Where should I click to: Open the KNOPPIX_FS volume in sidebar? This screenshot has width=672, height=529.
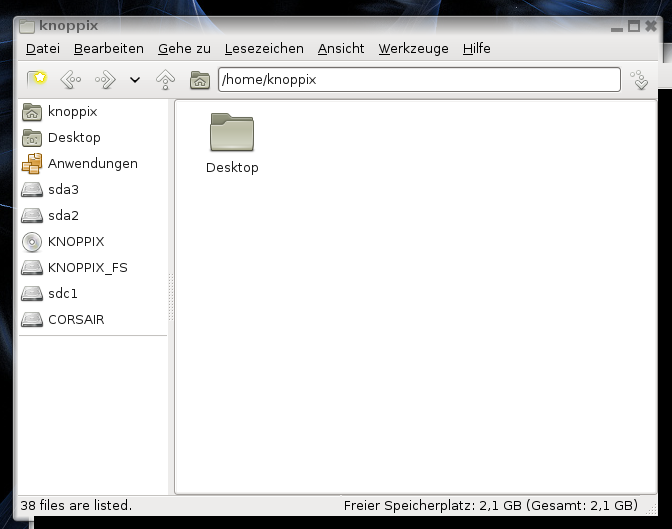pyautogui.click(x=93, y=268)
